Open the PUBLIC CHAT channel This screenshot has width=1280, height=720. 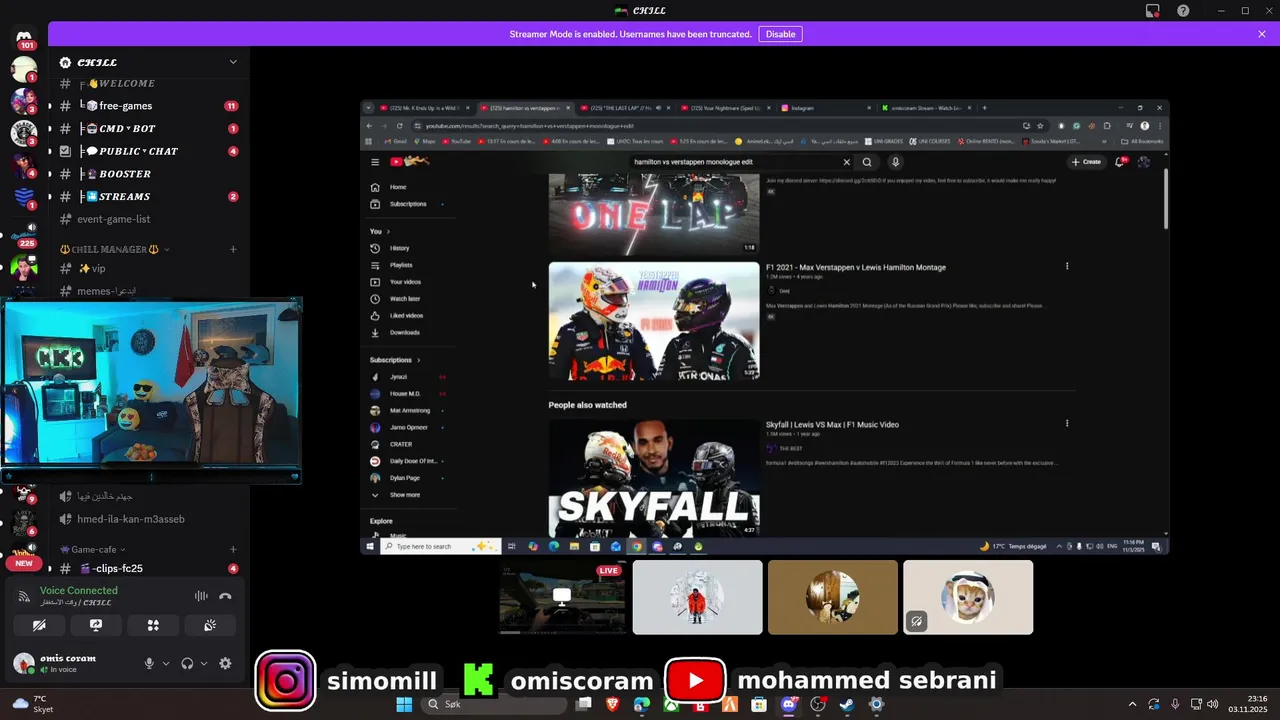coord(148,151)
